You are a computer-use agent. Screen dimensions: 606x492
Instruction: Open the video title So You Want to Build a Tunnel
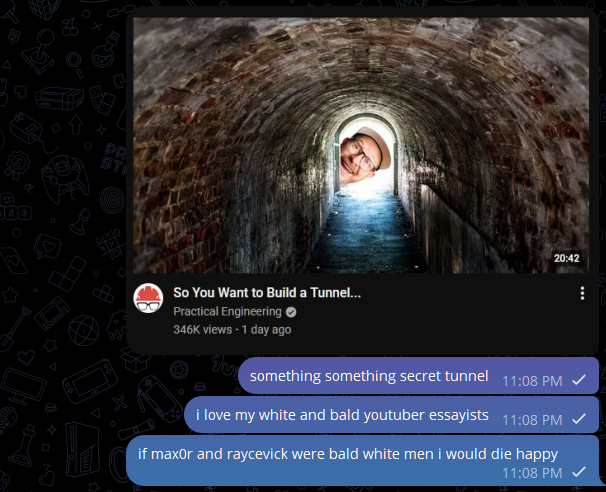(267, 293)
